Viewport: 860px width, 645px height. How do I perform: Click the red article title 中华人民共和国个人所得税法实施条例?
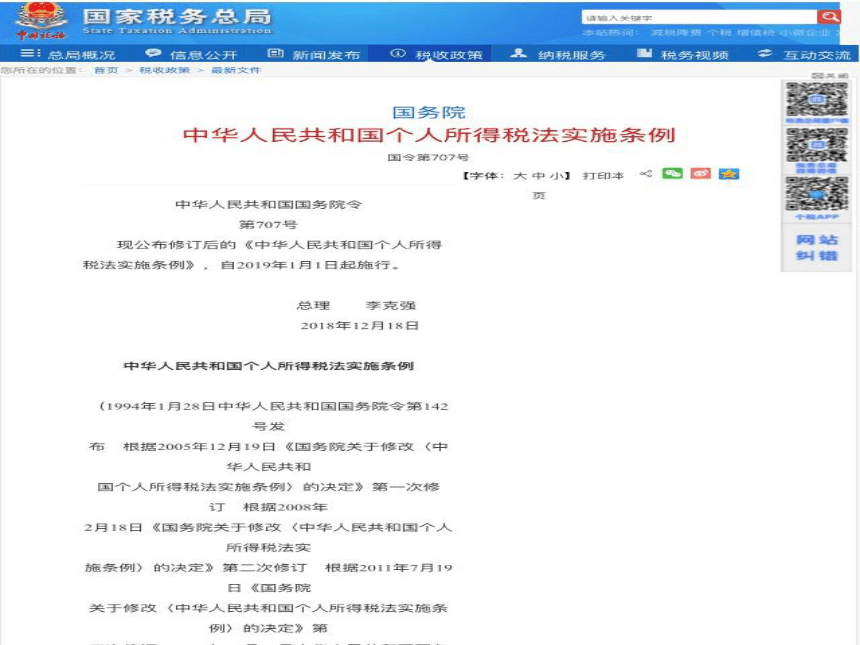pos(429,135)
